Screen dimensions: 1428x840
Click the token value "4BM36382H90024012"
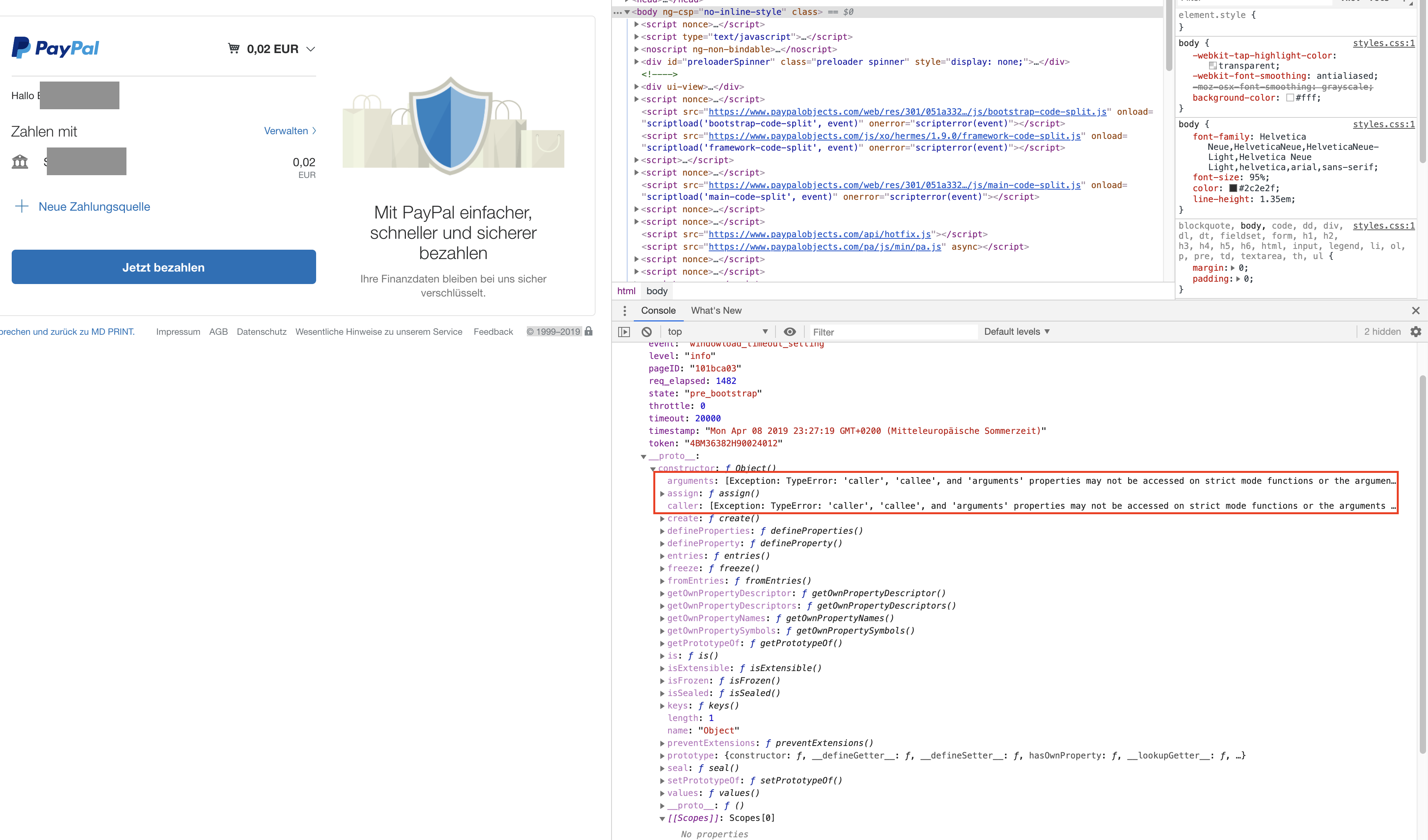coord(733,444)
